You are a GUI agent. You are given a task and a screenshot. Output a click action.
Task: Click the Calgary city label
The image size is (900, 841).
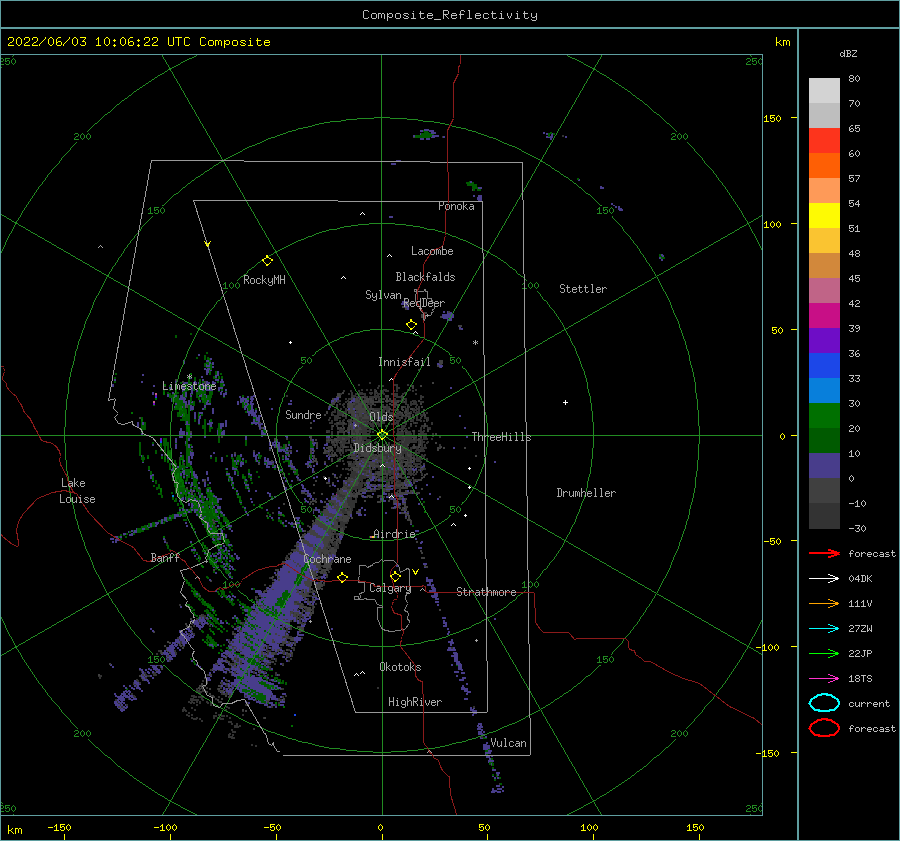[390, 588]
